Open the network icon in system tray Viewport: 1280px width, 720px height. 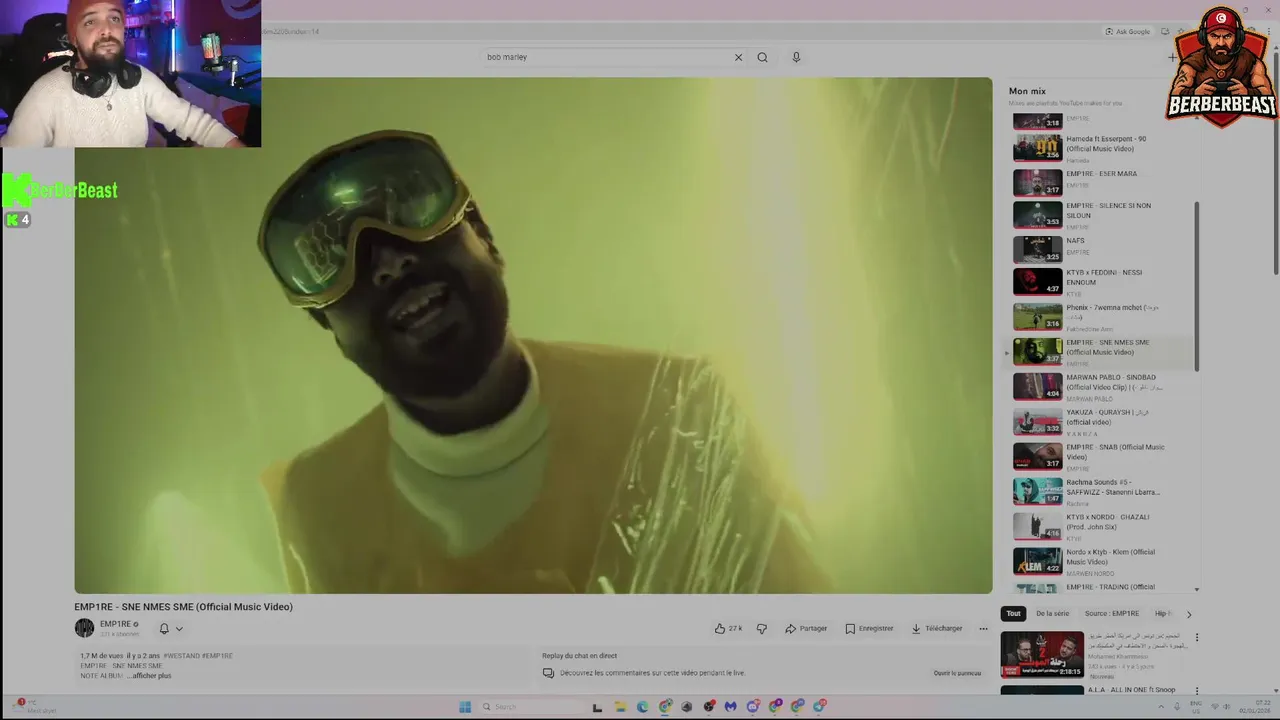coord(1213,707)
